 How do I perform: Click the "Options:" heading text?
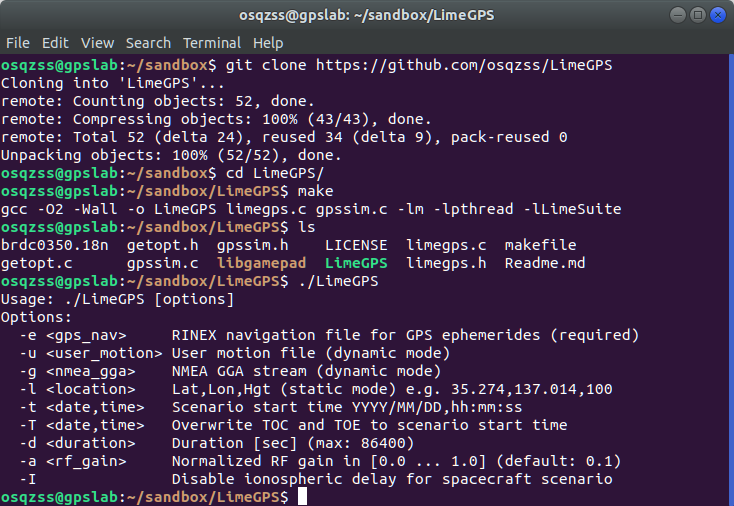click(x=36, y=317)
